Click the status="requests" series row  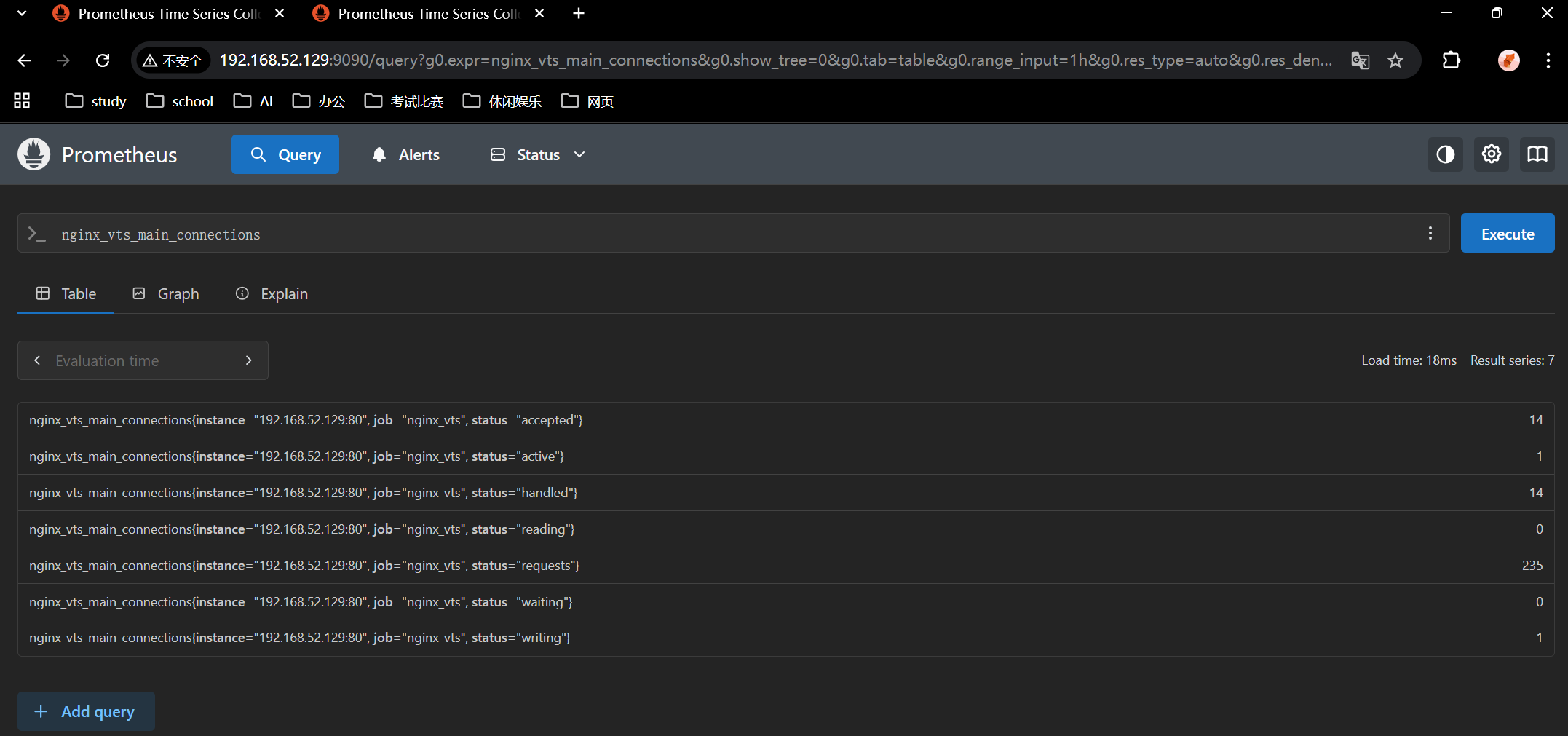pos(786,566)
